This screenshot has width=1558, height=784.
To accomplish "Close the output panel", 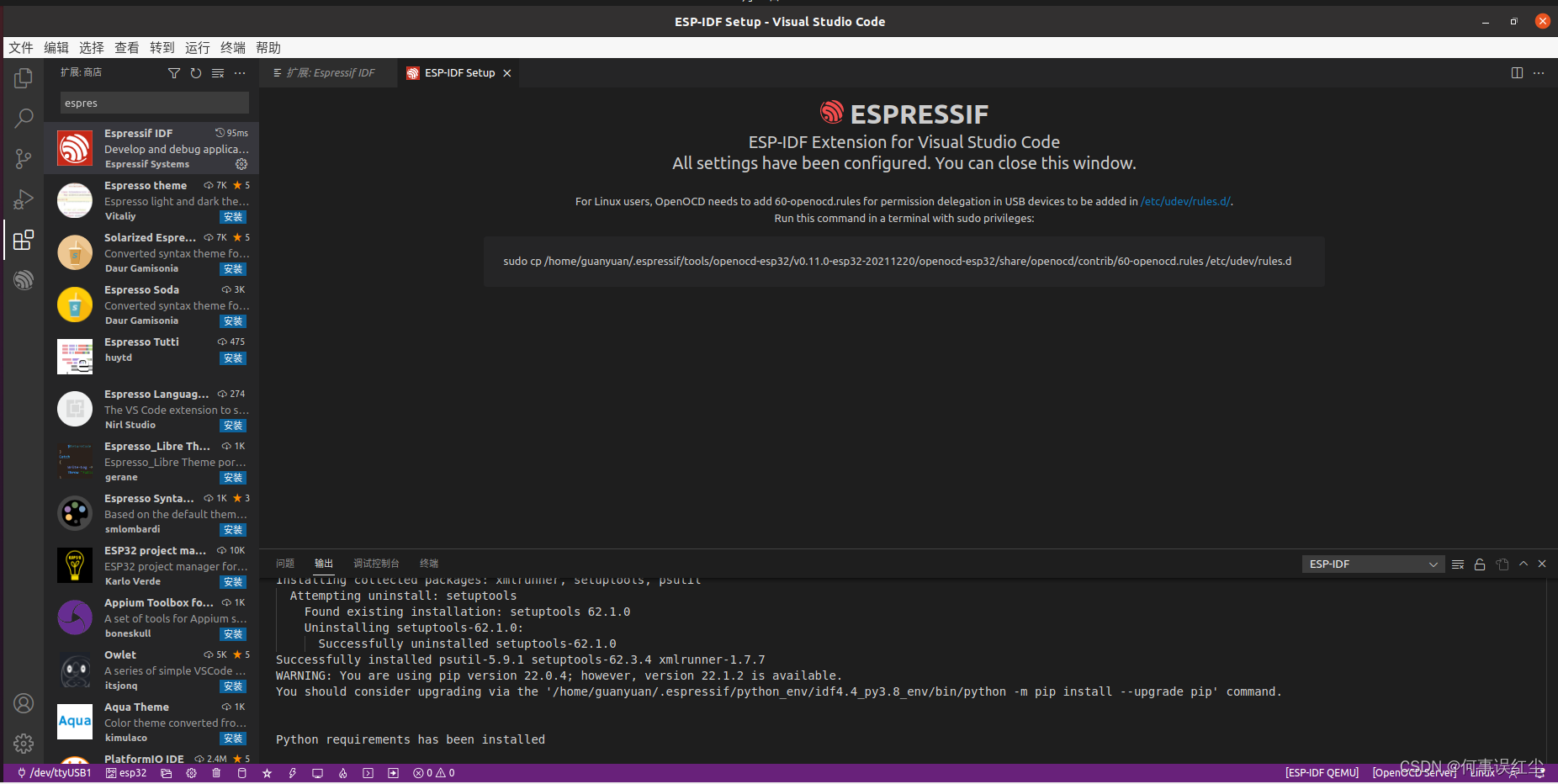I will (x=1542, y=564).
